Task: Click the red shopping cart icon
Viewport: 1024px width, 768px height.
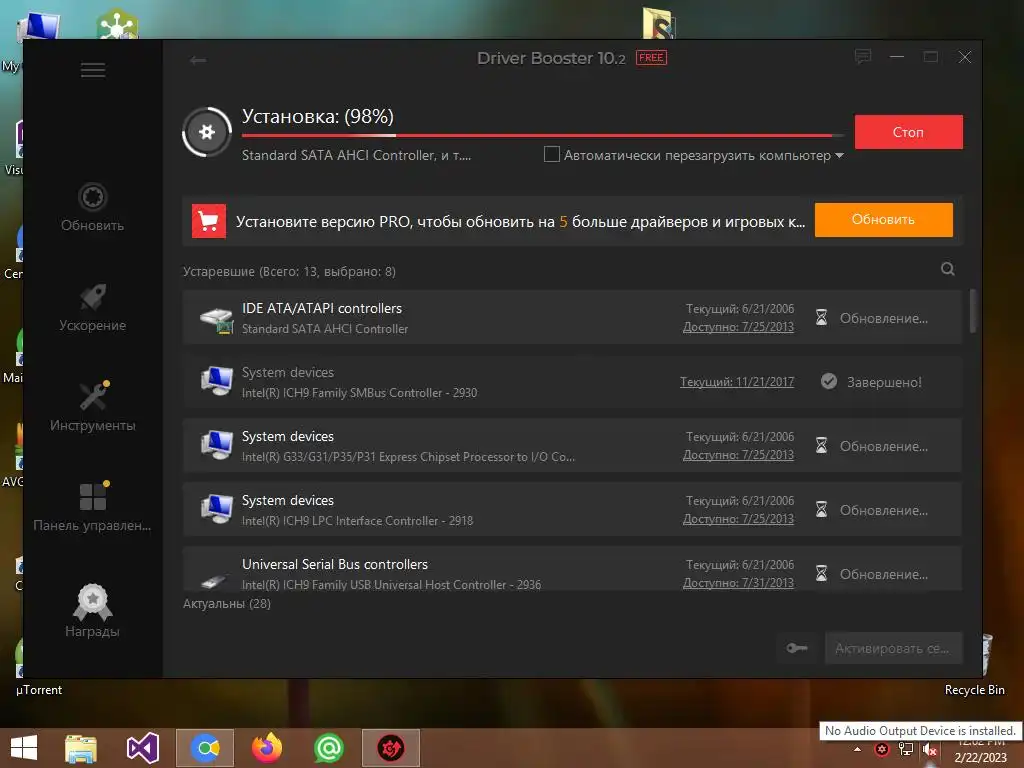Action: point(209,221)
